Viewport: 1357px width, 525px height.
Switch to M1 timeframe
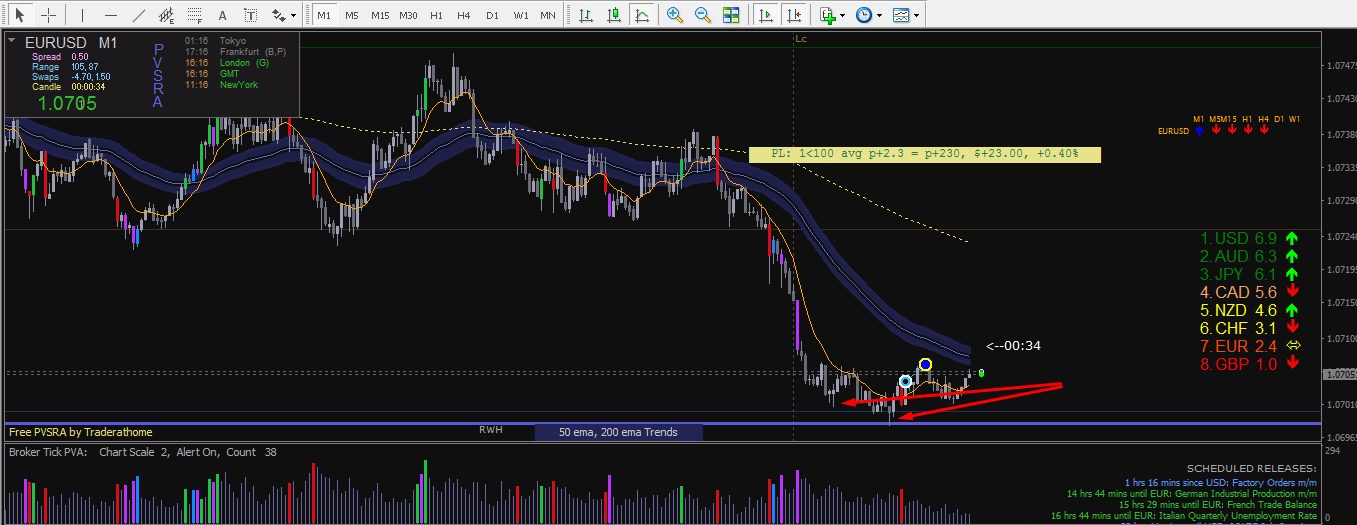click(323, 15)
